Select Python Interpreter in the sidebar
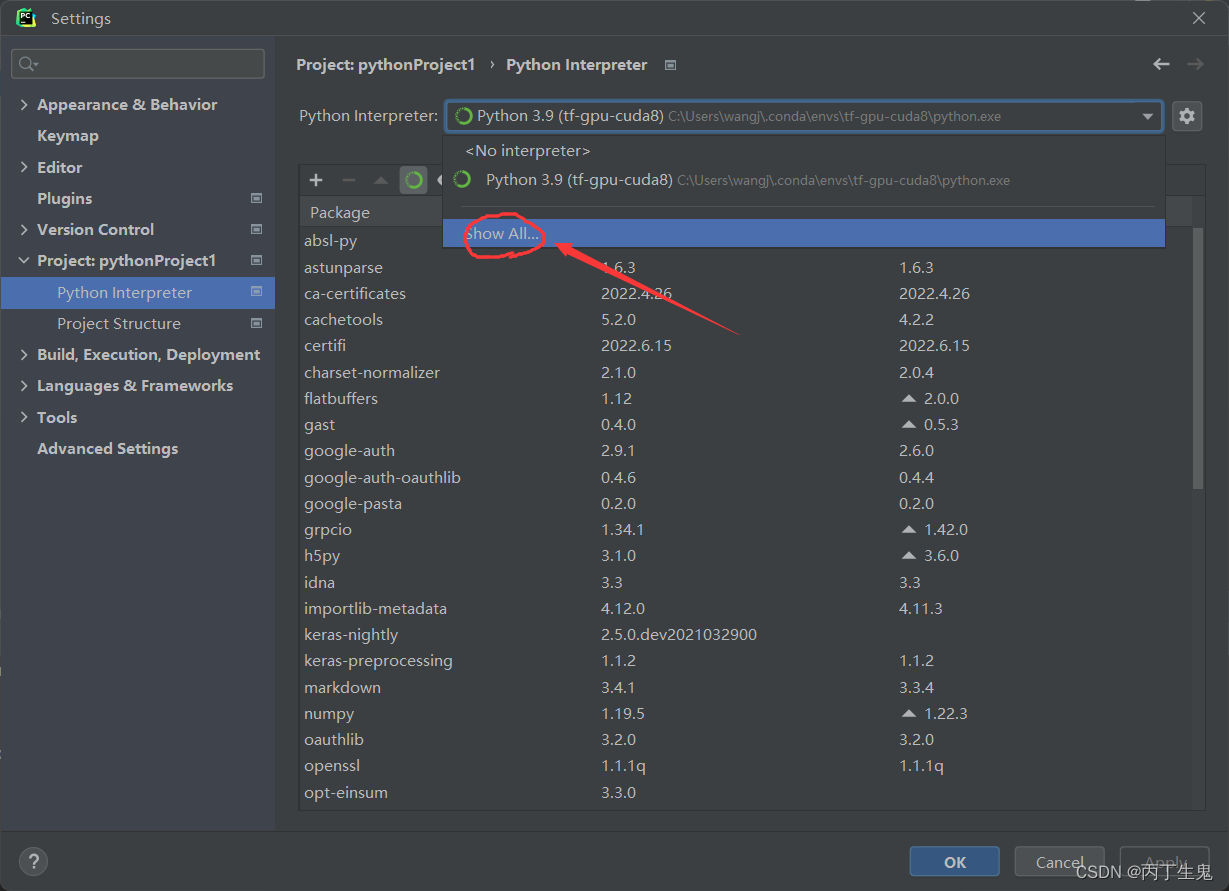This screenshot has height=891, width=1229. [x=138, y=292]
